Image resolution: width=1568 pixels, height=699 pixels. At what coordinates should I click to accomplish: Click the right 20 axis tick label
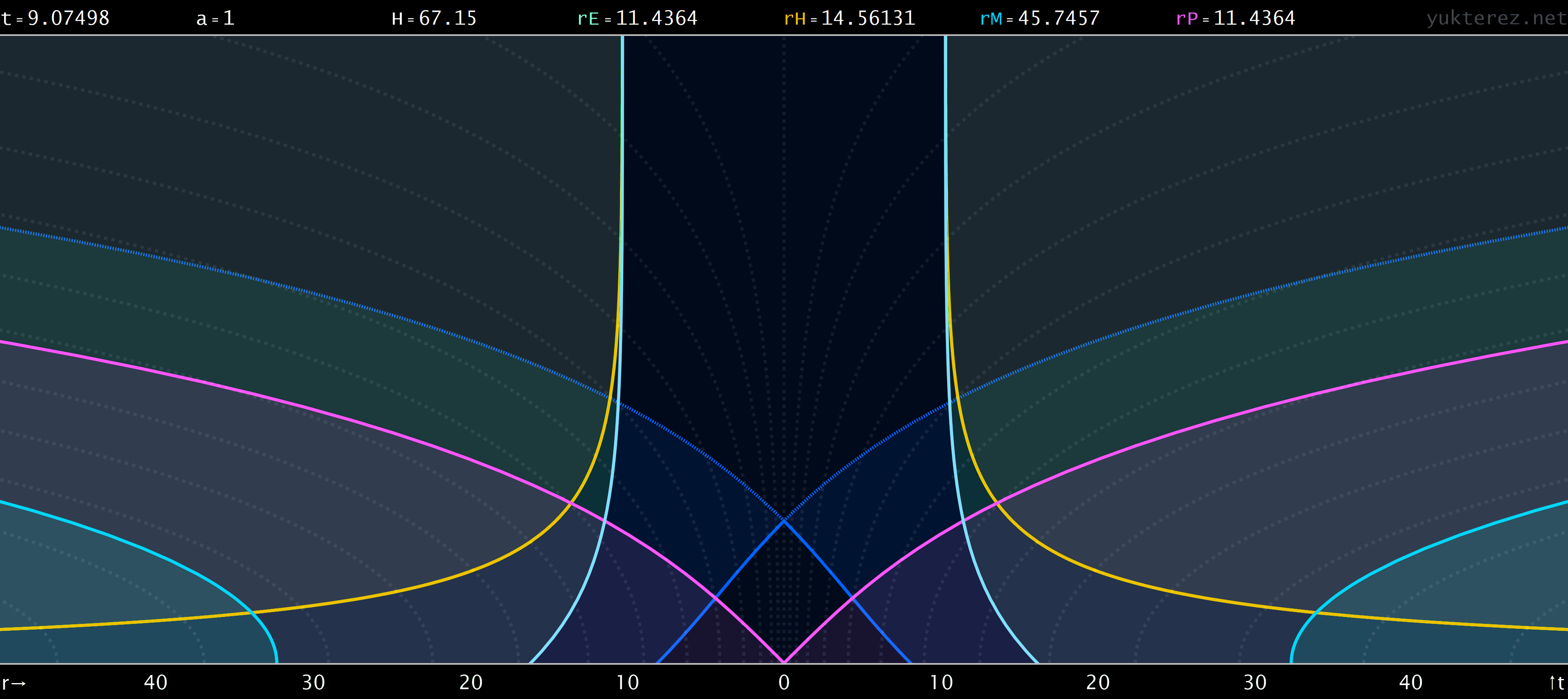coord(1098,683)
